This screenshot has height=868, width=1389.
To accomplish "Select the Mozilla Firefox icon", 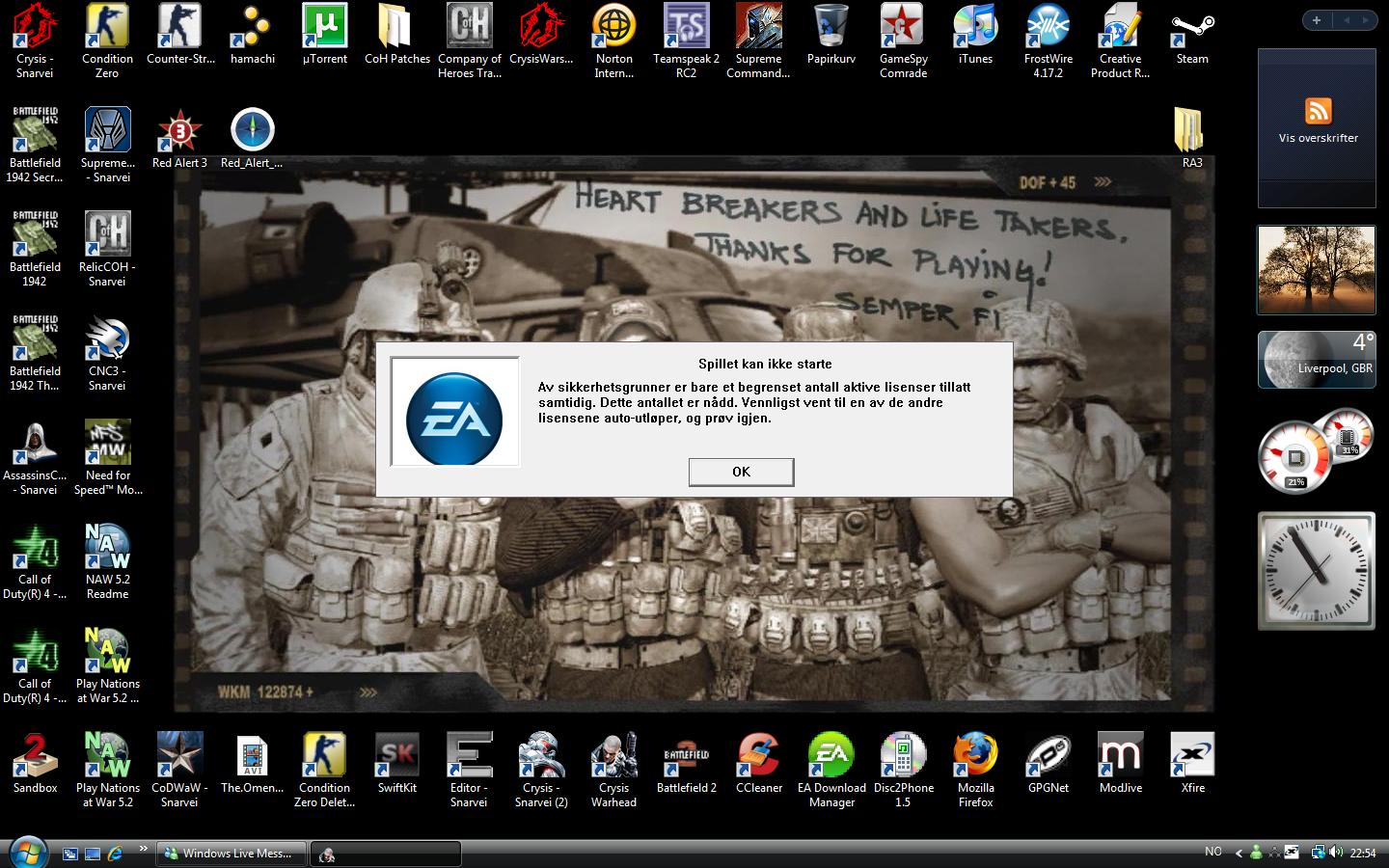I will click(975, 770).
